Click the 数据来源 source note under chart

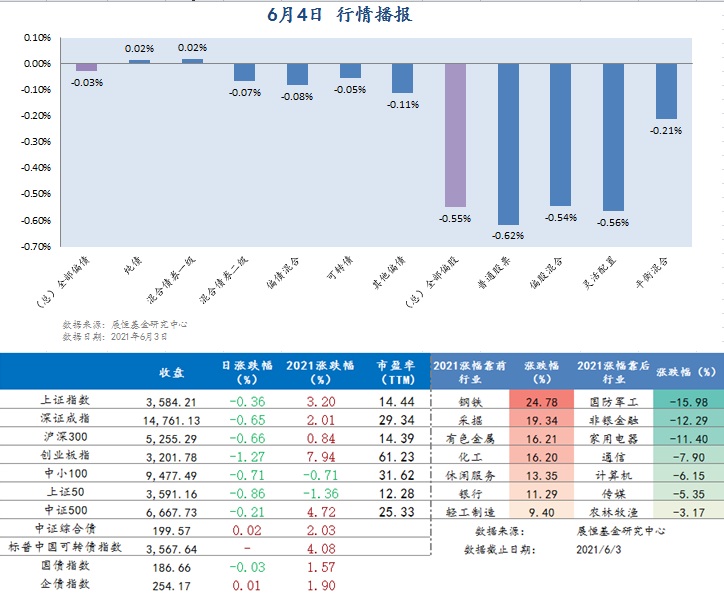125,325
